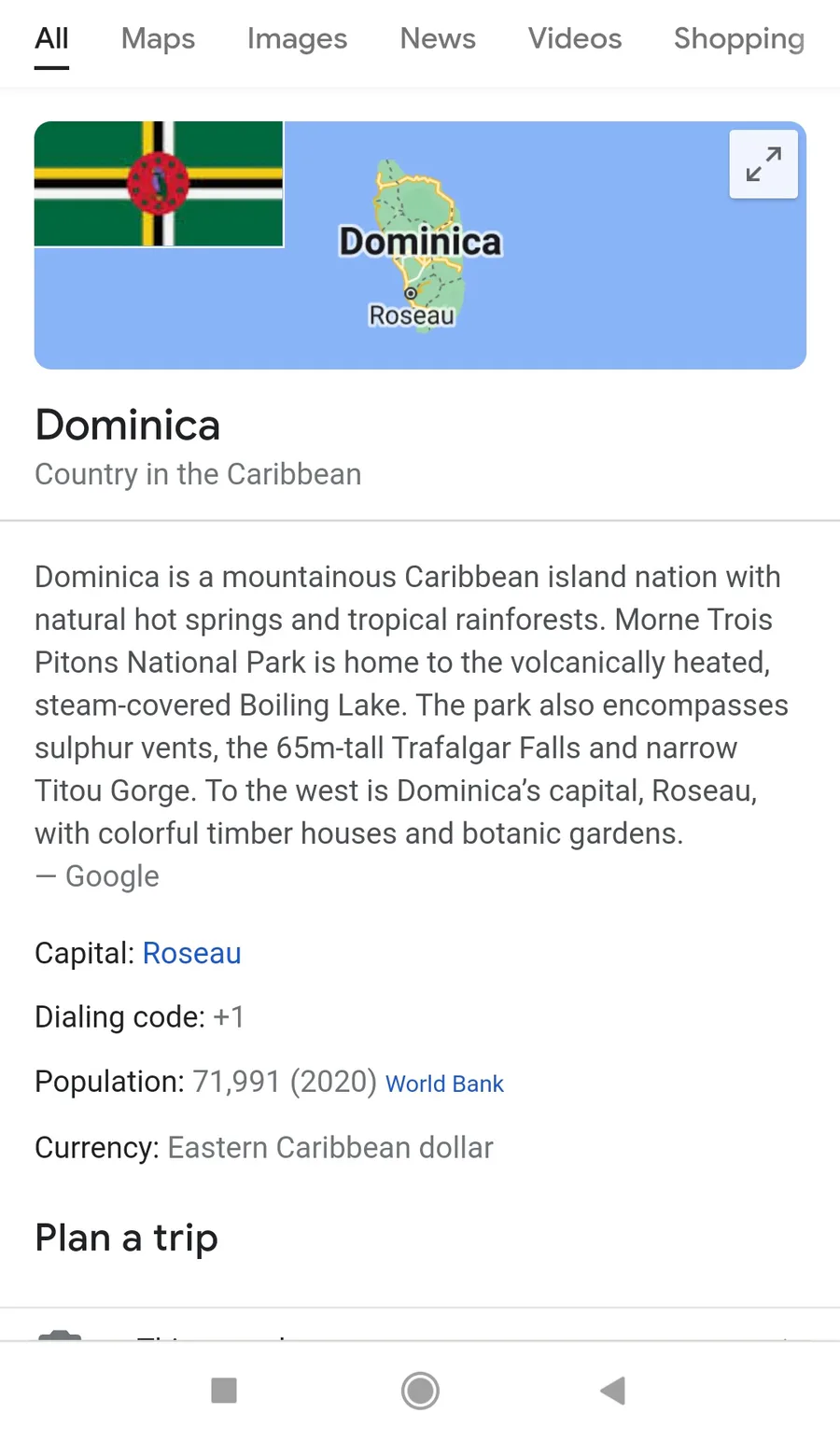Image resolution: width=840 pixels, height=1441 pixels.
Task: Expand the Dominica map to fullscreen
Action: coord(763,165)
